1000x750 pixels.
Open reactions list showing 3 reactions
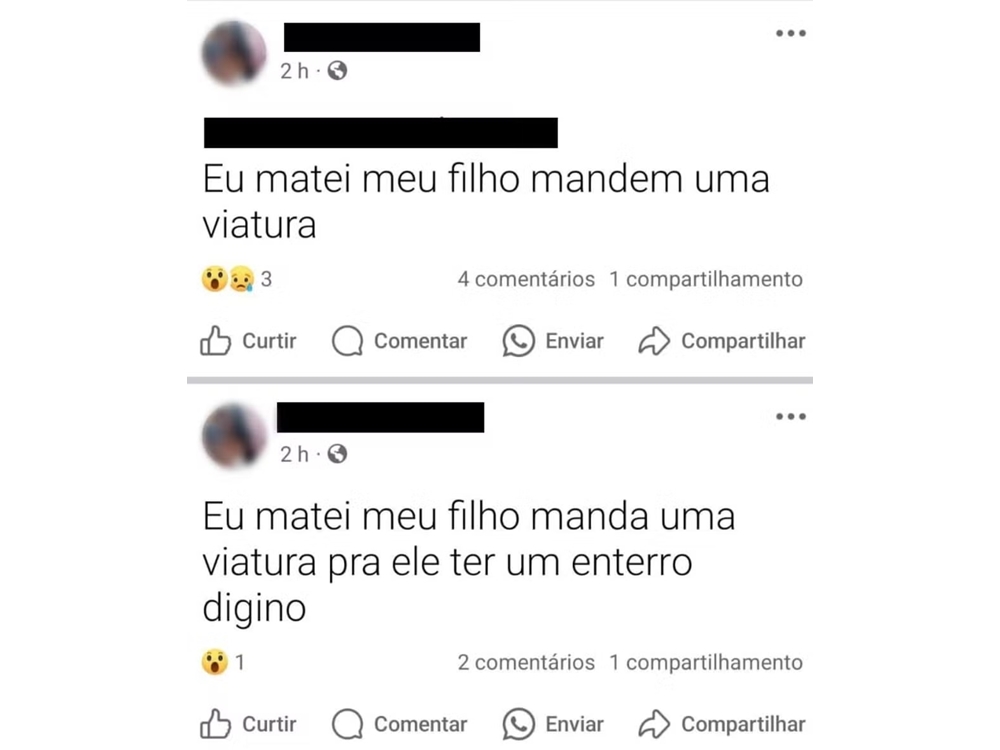click(237, 279)
